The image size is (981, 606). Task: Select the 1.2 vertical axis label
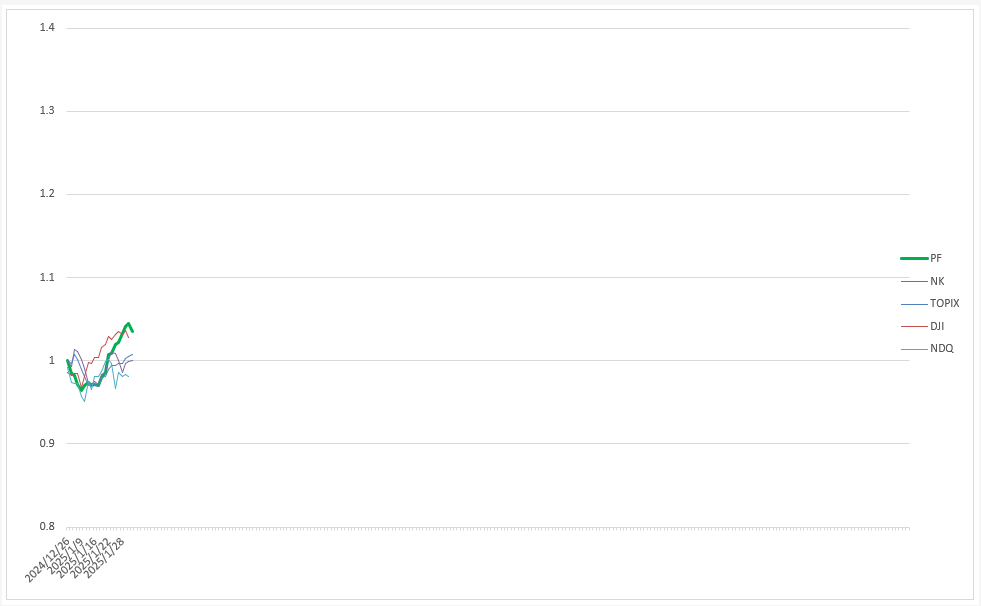pos(47,194)
